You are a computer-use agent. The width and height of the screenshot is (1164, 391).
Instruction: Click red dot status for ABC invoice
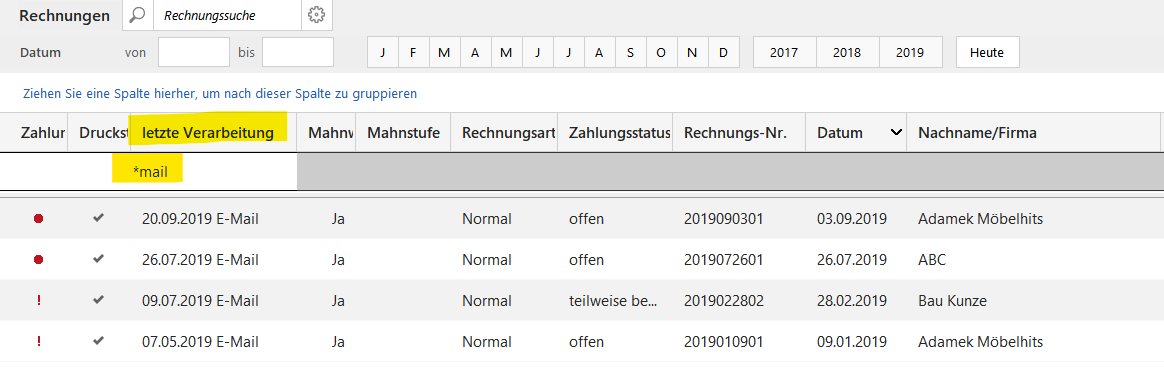[39, 260]
